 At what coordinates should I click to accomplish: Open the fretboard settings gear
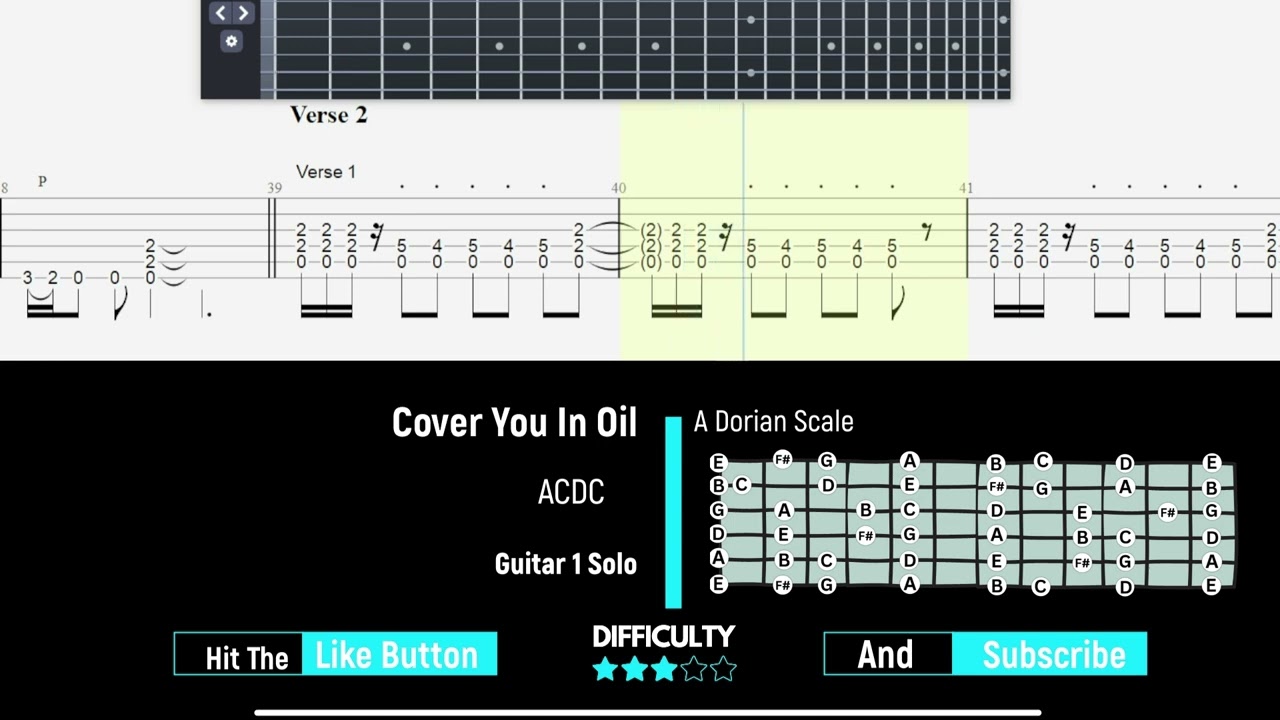[231, 41]
